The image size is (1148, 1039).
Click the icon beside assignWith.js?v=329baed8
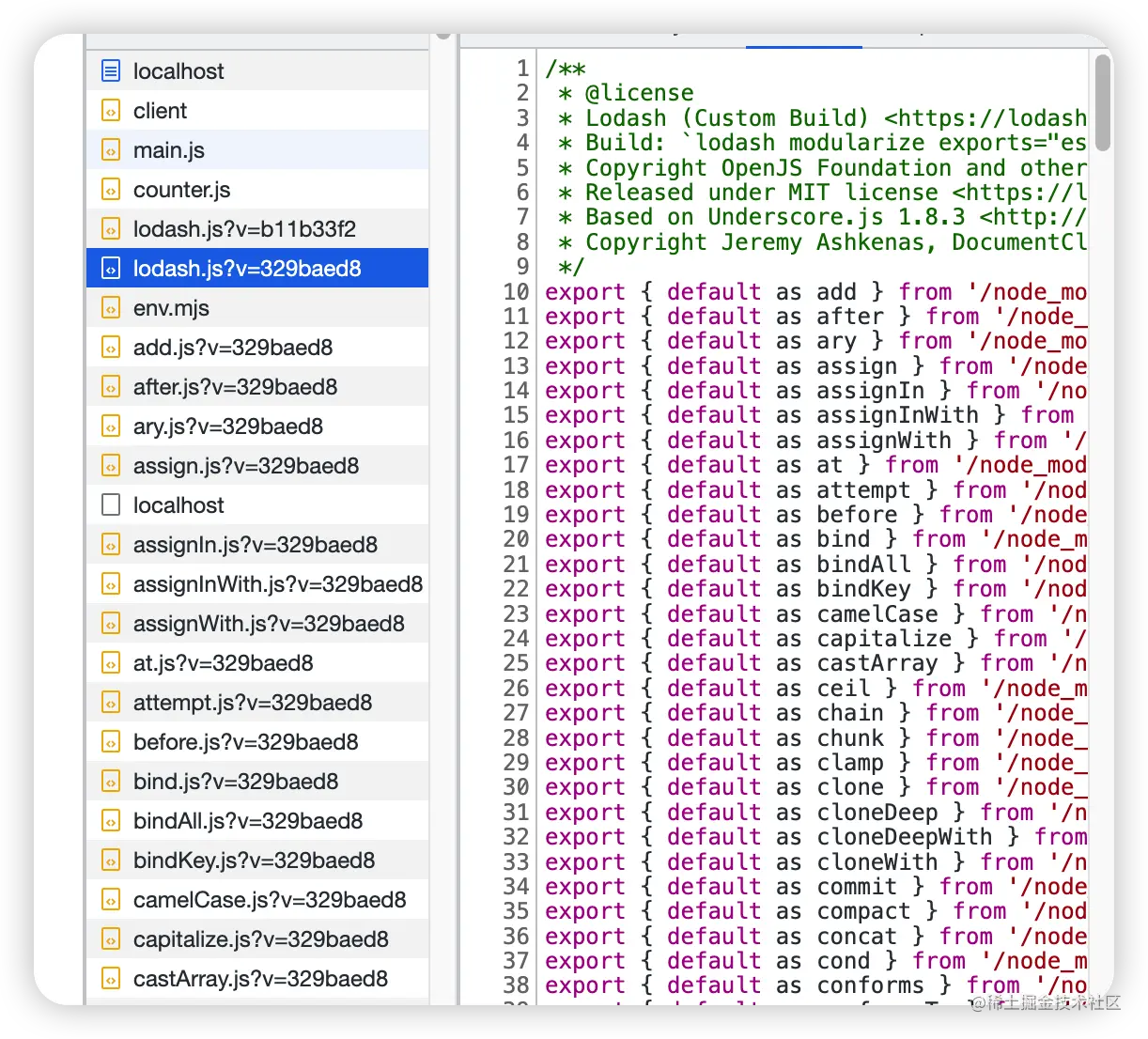coord(111,624)
